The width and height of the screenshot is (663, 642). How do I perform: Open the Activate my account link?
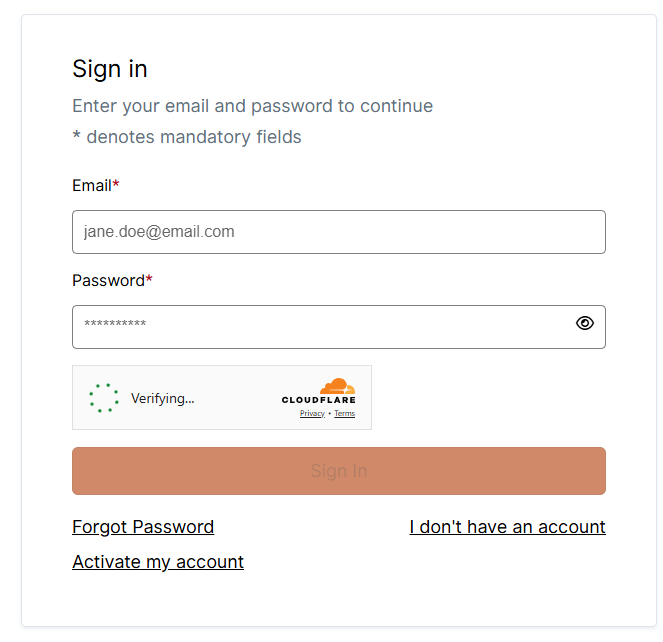pyautogui.click(x=158, y=562)
